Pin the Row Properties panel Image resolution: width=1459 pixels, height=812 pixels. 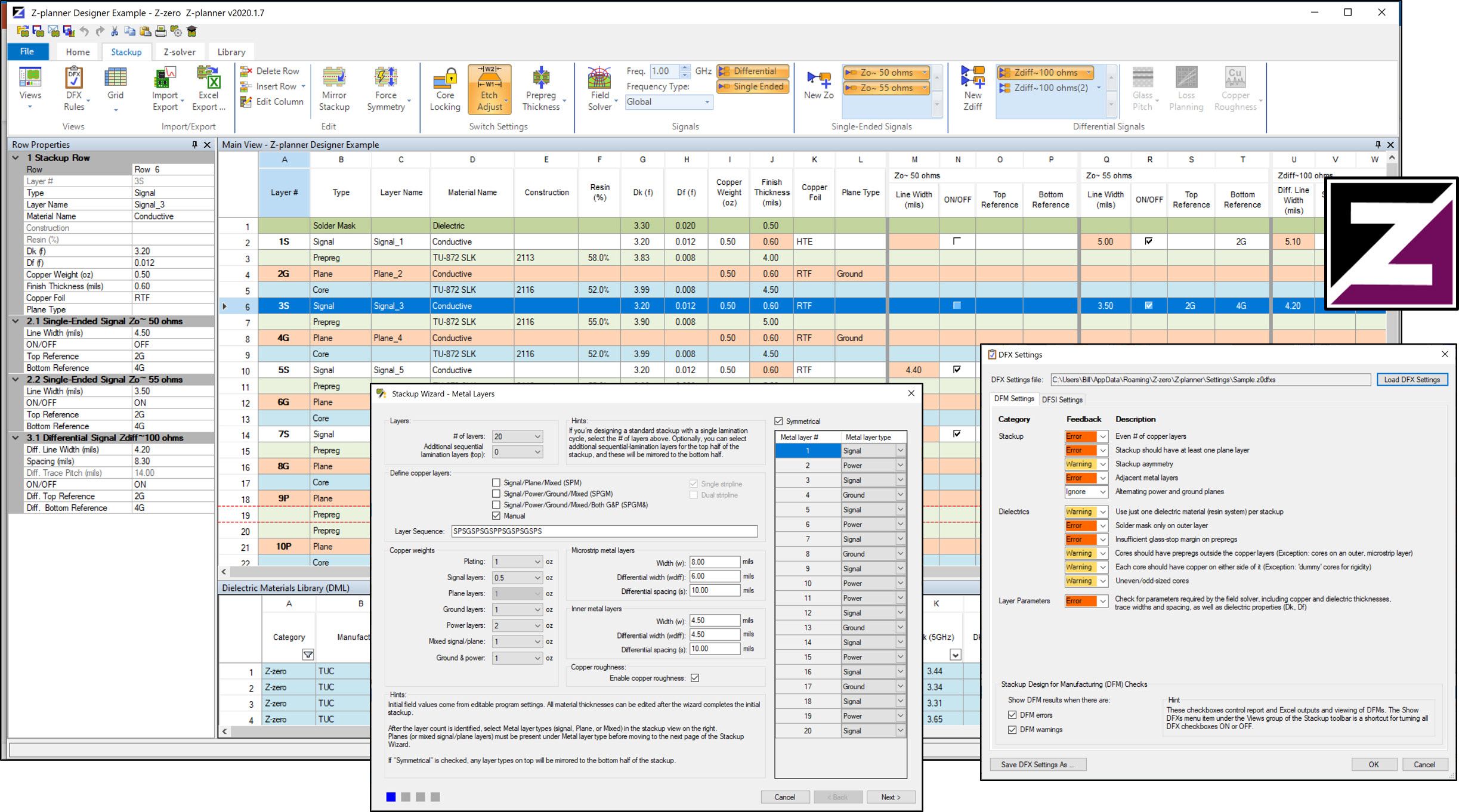(194, 144)
